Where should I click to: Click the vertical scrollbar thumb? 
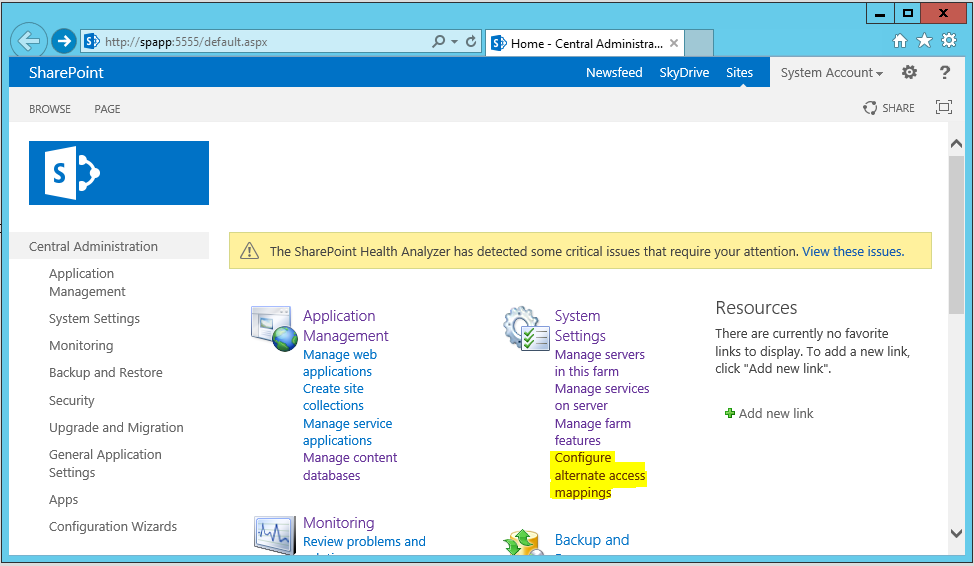click(957, 235)
